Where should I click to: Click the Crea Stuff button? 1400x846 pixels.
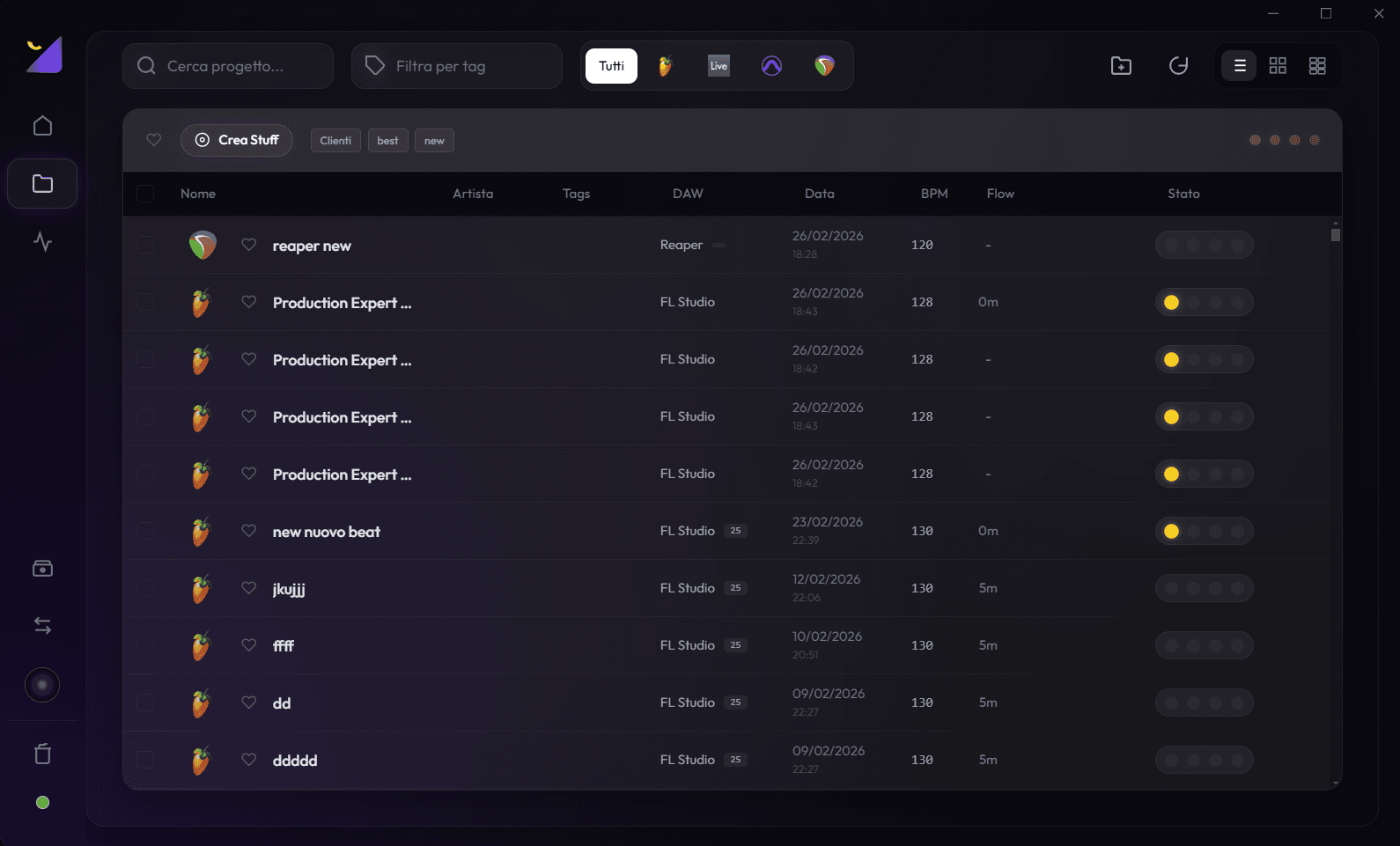tap(237, 140)
